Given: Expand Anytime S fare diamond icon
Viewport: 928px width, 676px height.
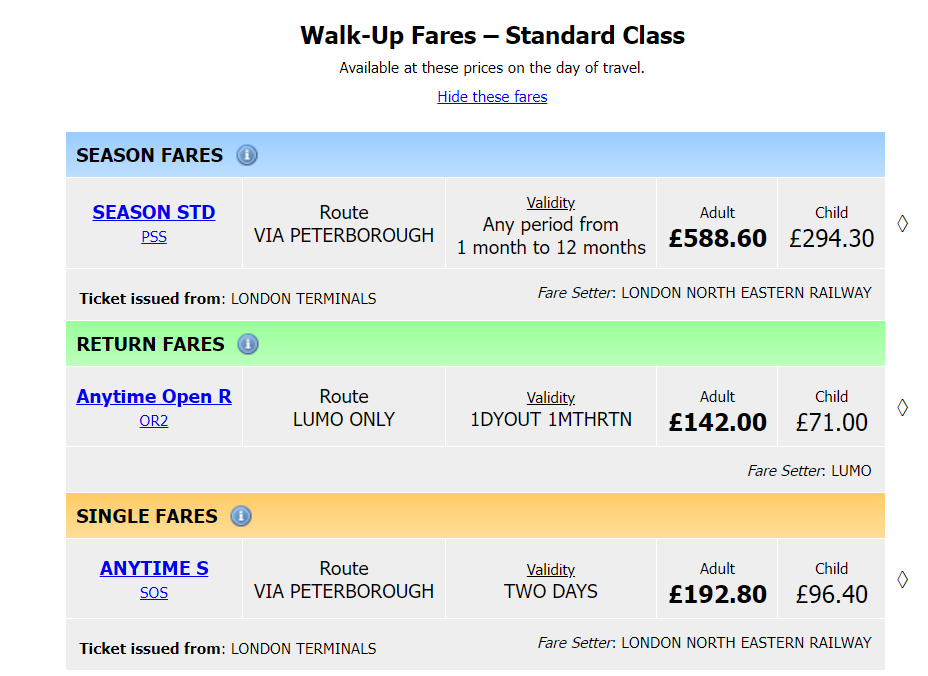Looking at the screenshot, I should coord(903,580).
